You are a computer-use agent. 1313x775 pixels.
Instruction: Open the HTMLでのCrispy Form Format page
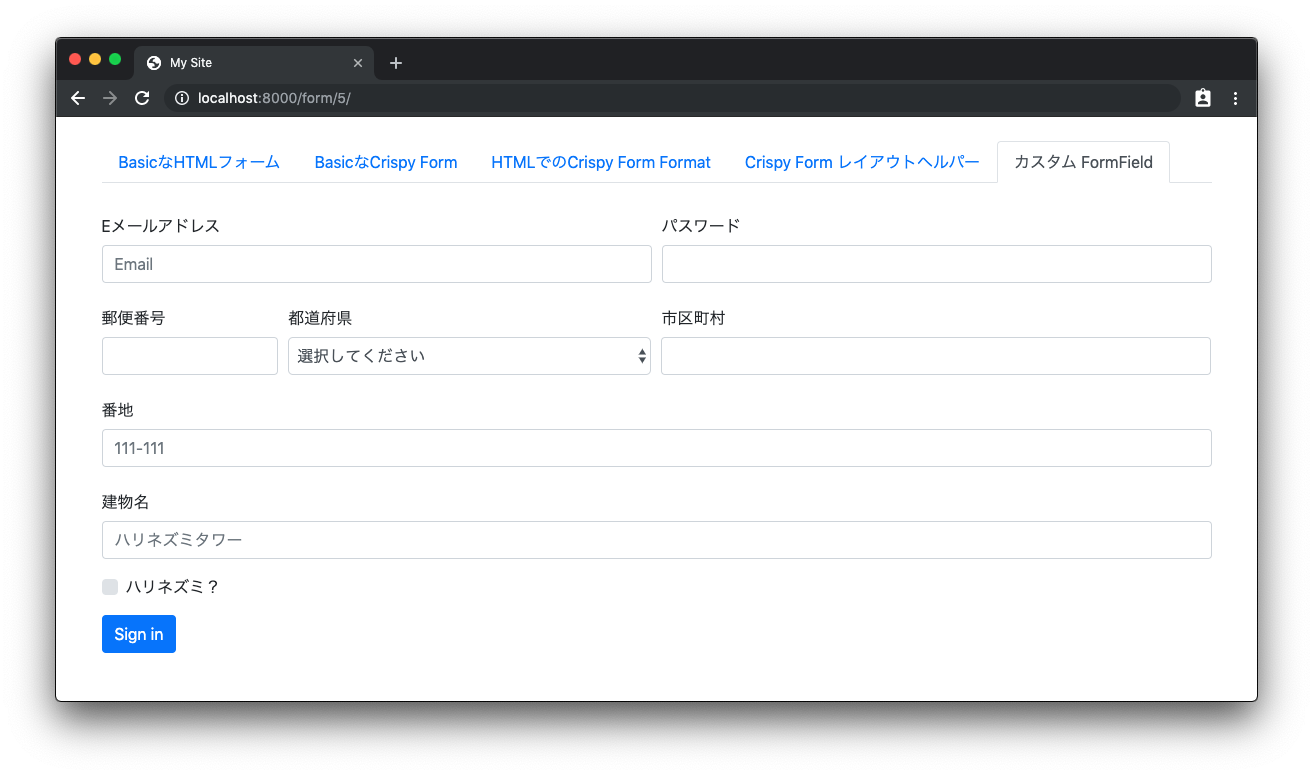coord(600,161)
